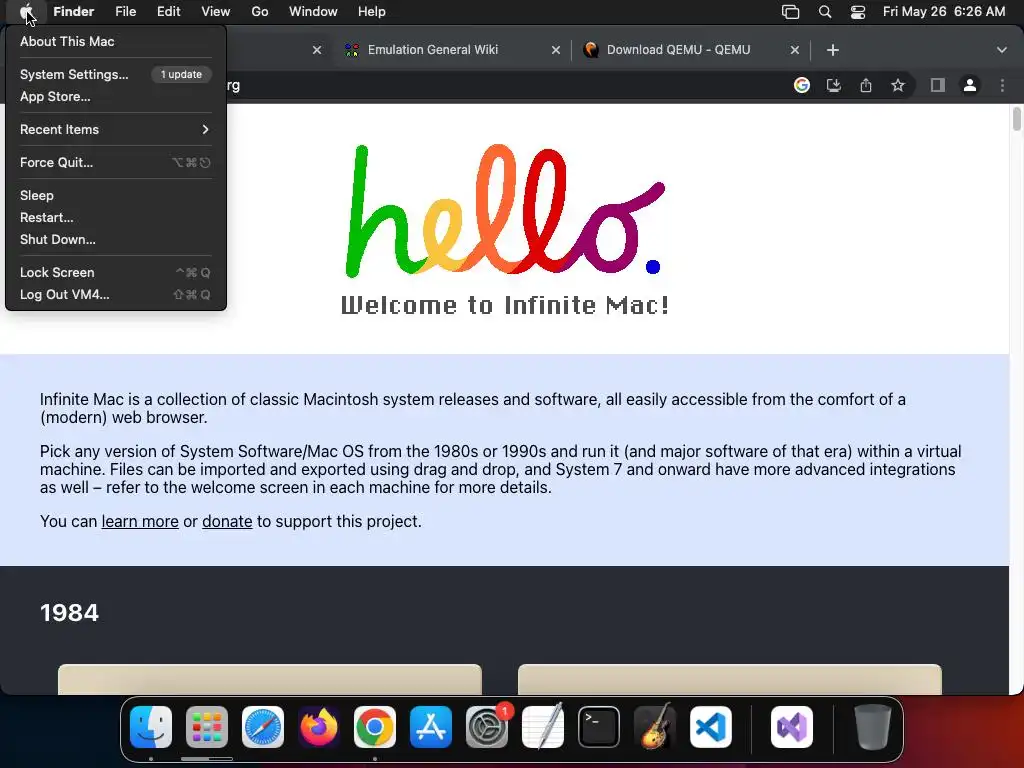Open the File menu
Screen dimensions: 1024x768
click(125, 12)
